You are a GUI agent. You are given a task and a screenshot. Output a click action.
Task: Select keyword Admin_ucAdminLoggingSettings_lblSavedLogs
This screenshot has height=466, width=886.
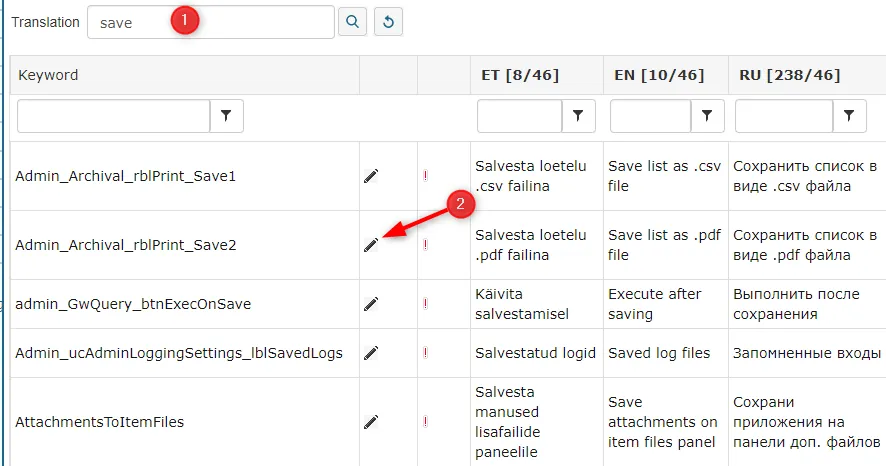pyautogui.click(x=179, y=353)
